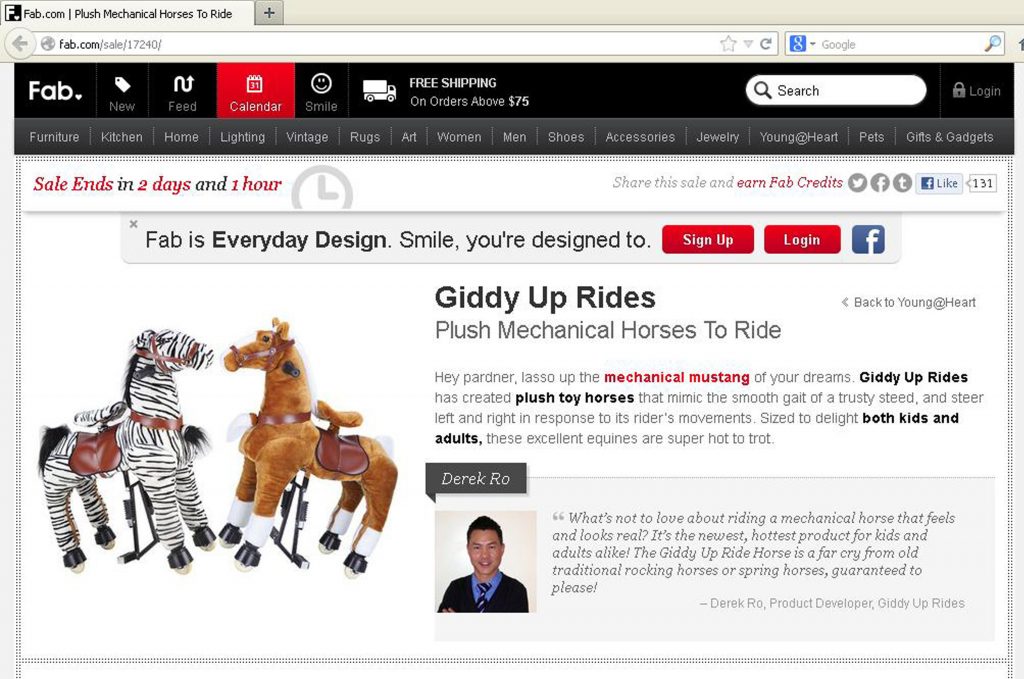The image size is (1024, 679).
Task: Click the red Login button in banner
Action: [x=802, y=240]
